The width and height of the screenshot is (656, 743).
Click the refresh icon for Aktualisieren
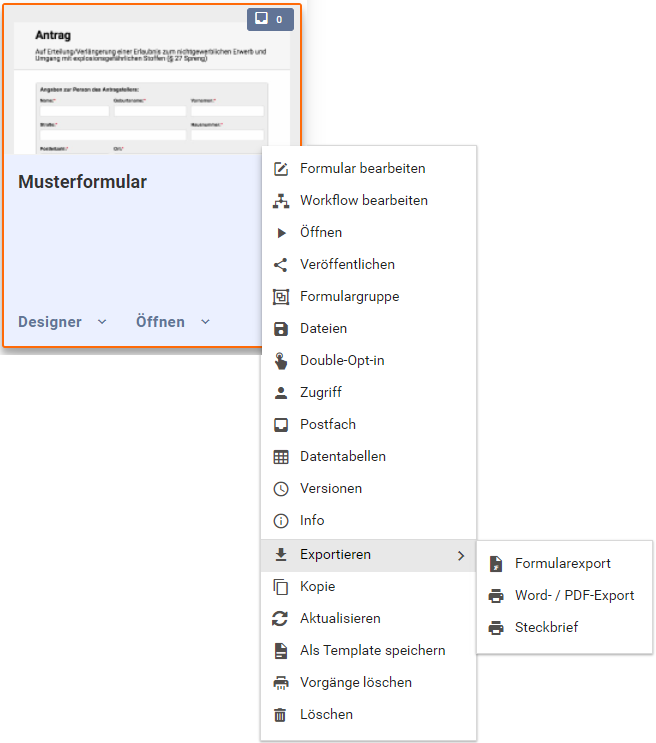tap(281, 619)
